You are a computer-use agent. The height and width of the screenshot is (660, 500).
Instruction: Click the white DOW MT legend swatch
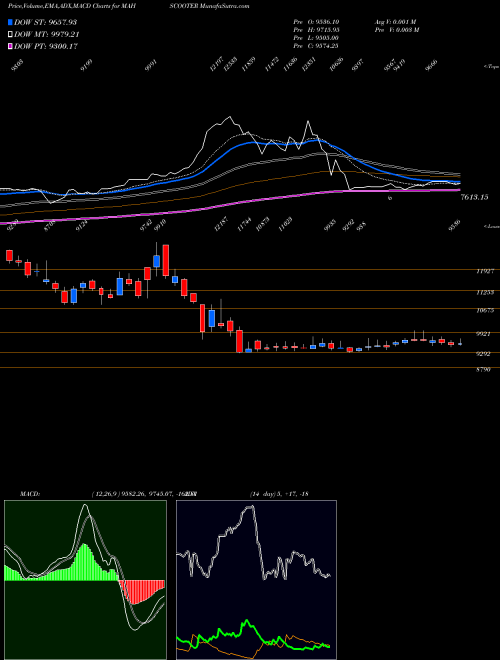[11, 35]
